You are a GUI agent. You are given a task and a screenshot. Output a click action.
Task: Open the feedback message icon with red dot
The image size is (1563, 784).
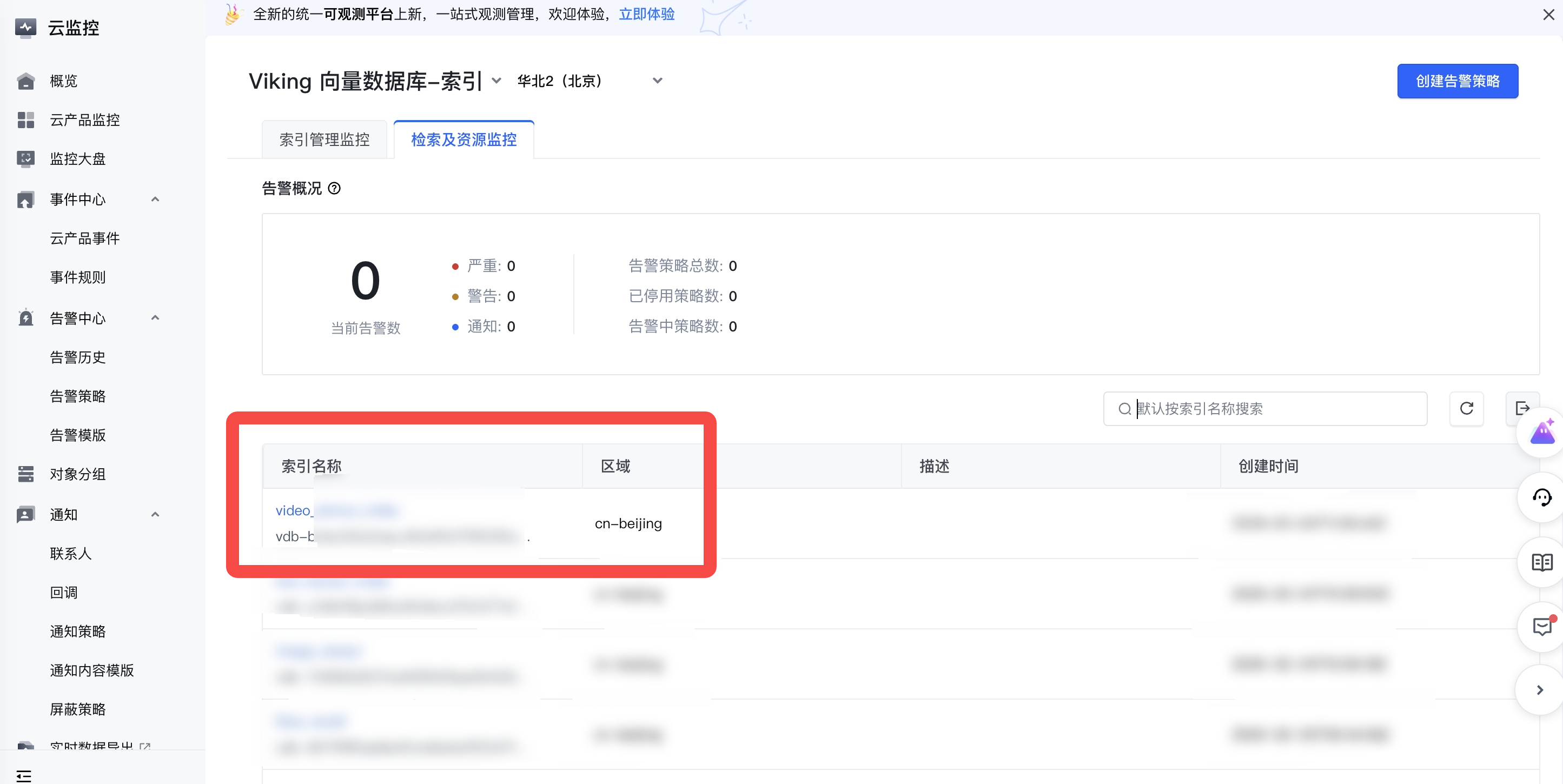(x=1541, y=626)
